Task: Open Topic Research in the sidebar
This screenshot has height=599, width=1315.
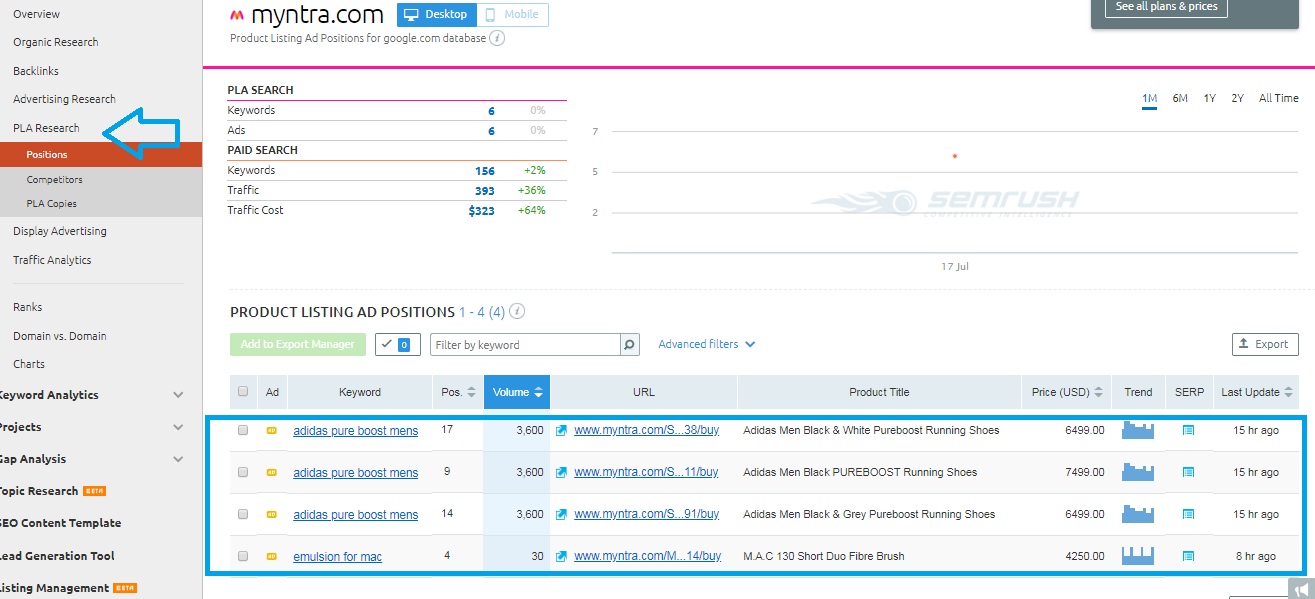Action: pos(39,491)
